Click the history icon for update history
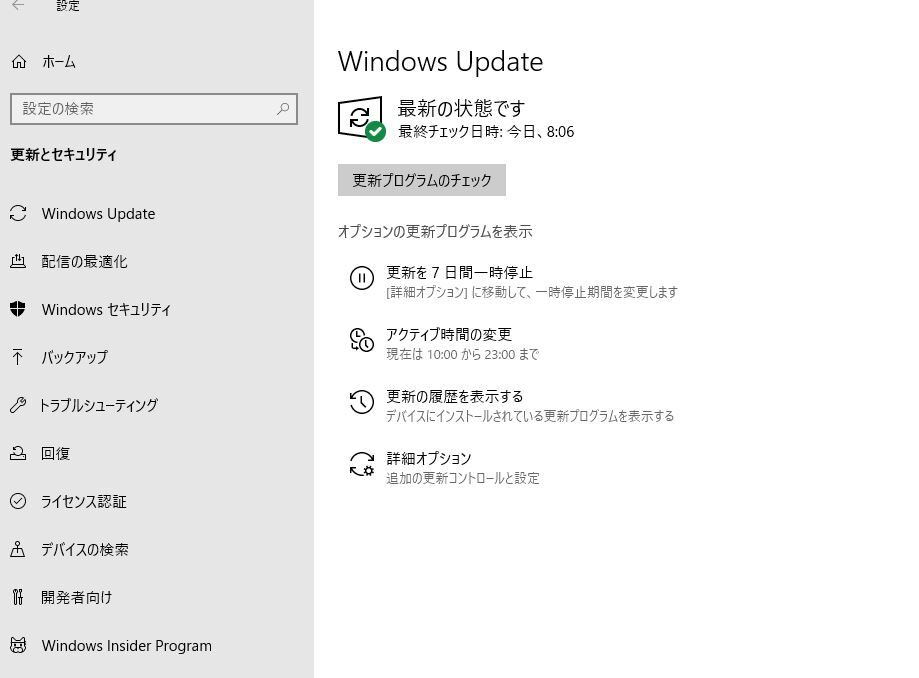This screenshot has height=678, width=919. [x=361, y=402]
